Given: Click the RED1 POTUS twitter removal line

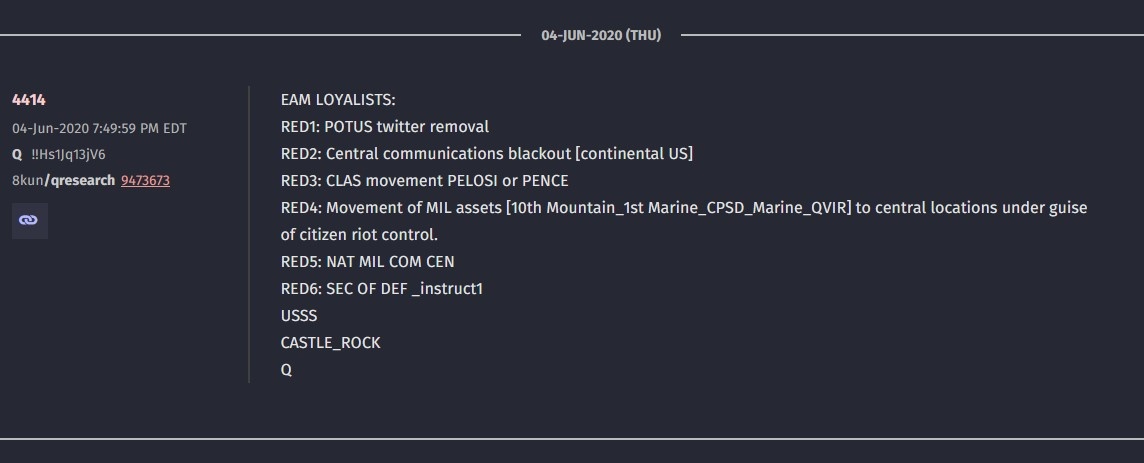Looking at the screenshot, I should coord(384,127).
